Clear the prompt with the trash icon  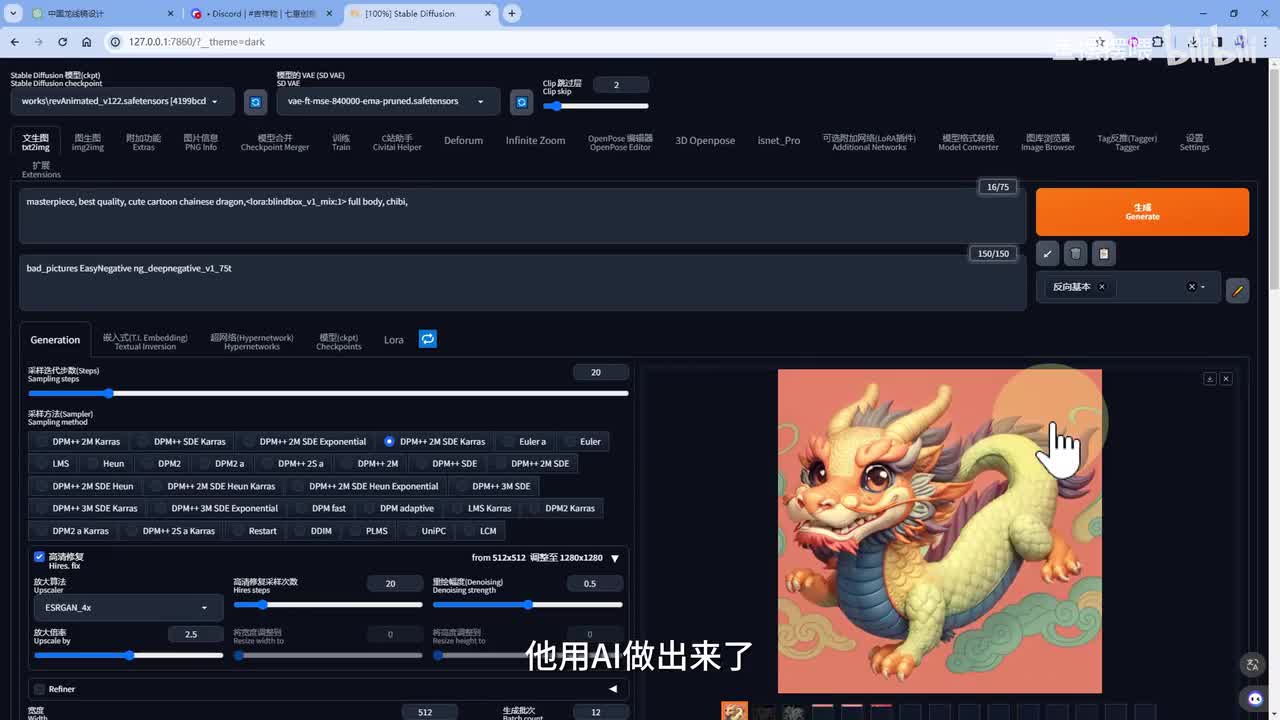pos(1075,254)
